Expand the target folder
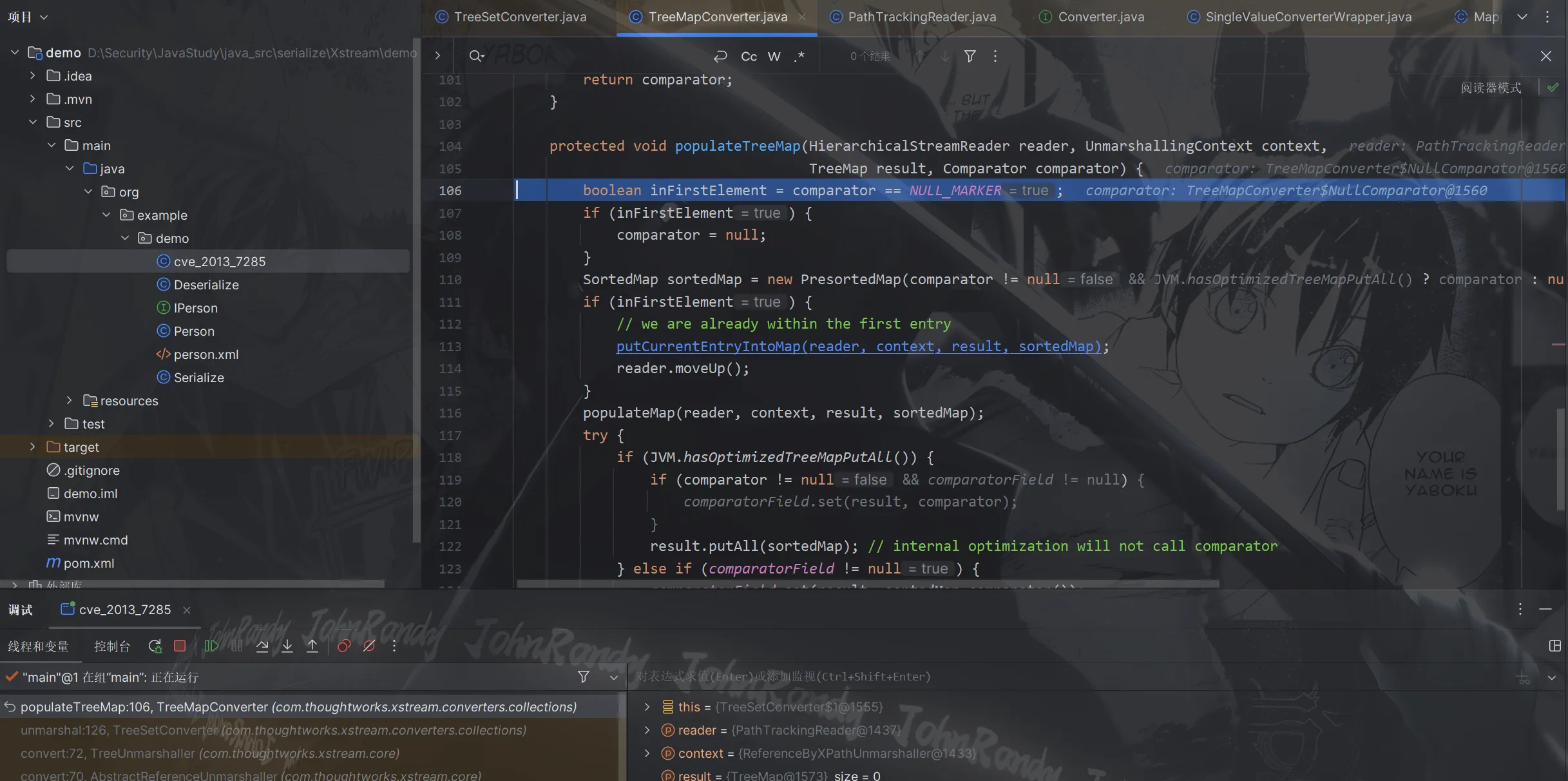Screen dimensions: 1568x781 pyautogui.click(x=32, y=447)
